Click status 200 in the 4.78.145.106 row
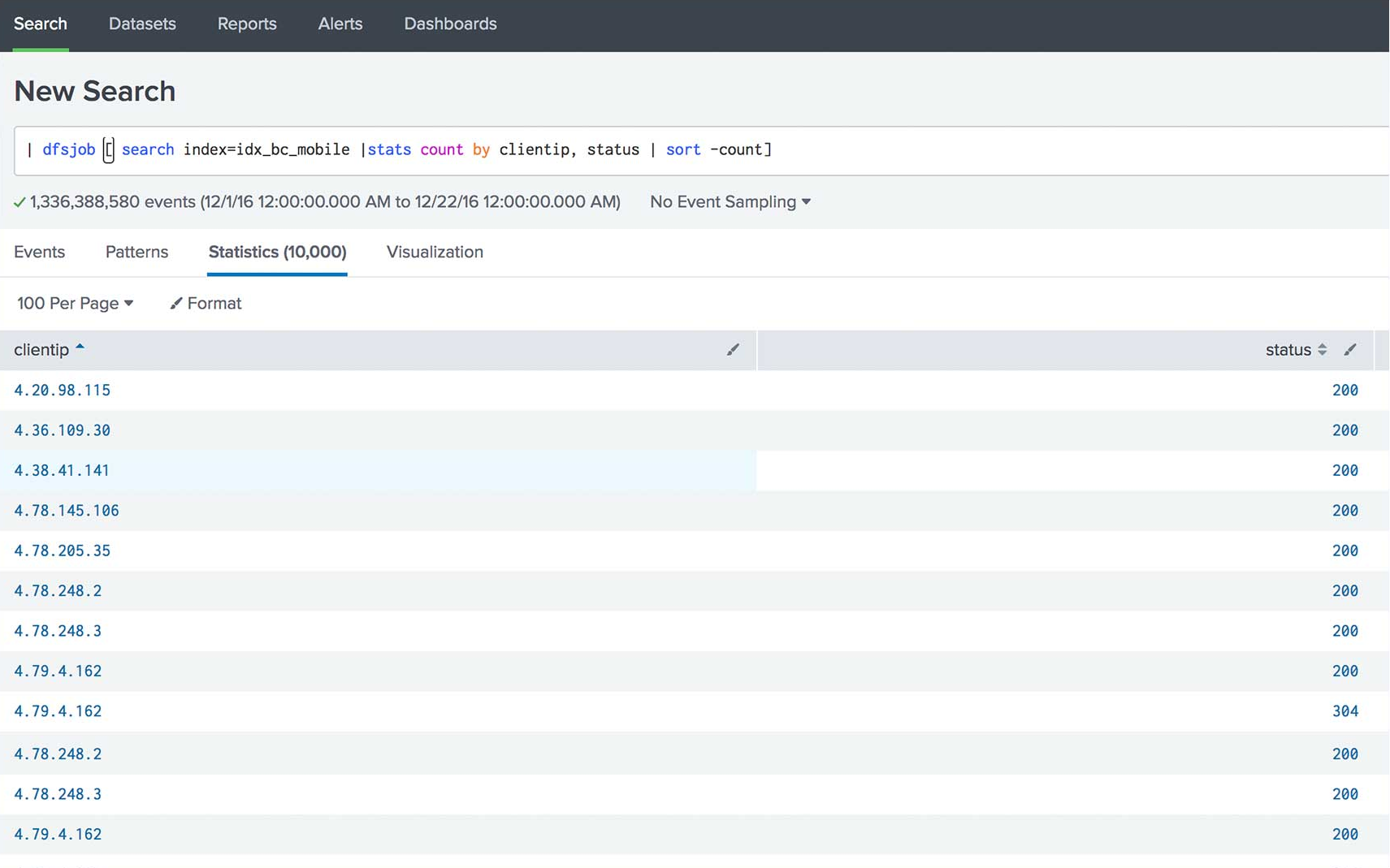 [x=1345, y=511]
